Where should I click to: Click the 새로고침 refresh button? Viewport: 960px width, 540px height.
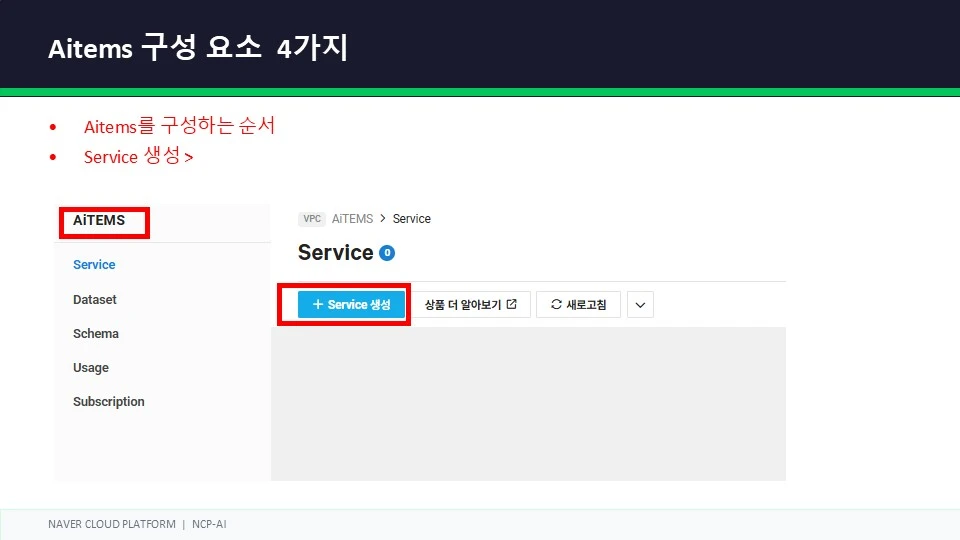[579, 304]
